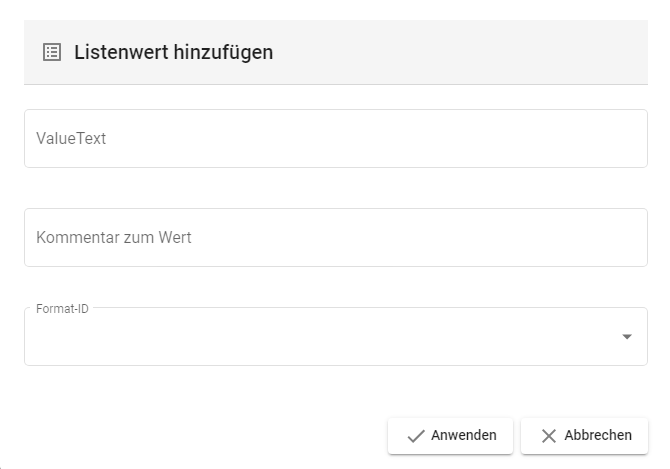Image resolution: width=670 pixels, height=469 pixels.
Task: Apply the list value with Anwenden label
Action: pyautogui.click(x=463, y=436)
